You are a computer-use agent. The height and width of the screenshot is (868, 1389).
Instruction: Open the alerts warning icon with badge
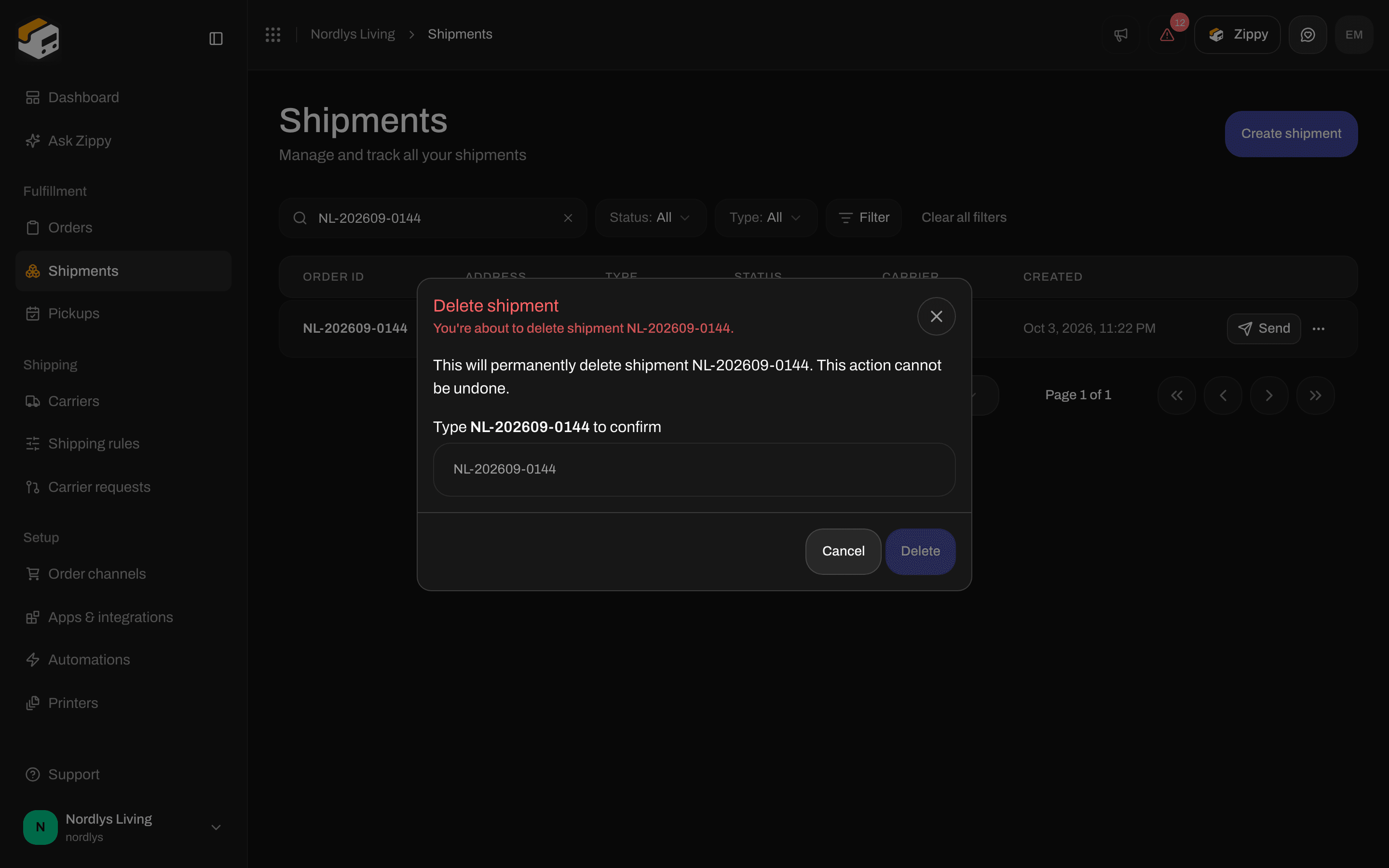click(x=1167, y=34)
